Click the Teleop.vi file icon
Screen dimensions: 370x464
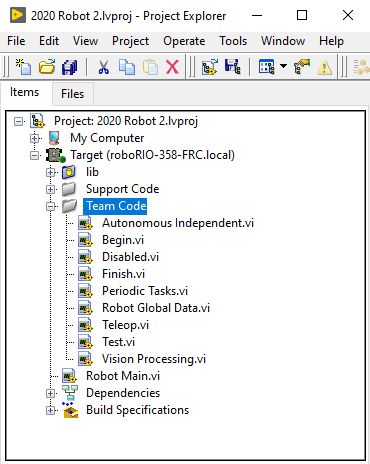(85, 325)
